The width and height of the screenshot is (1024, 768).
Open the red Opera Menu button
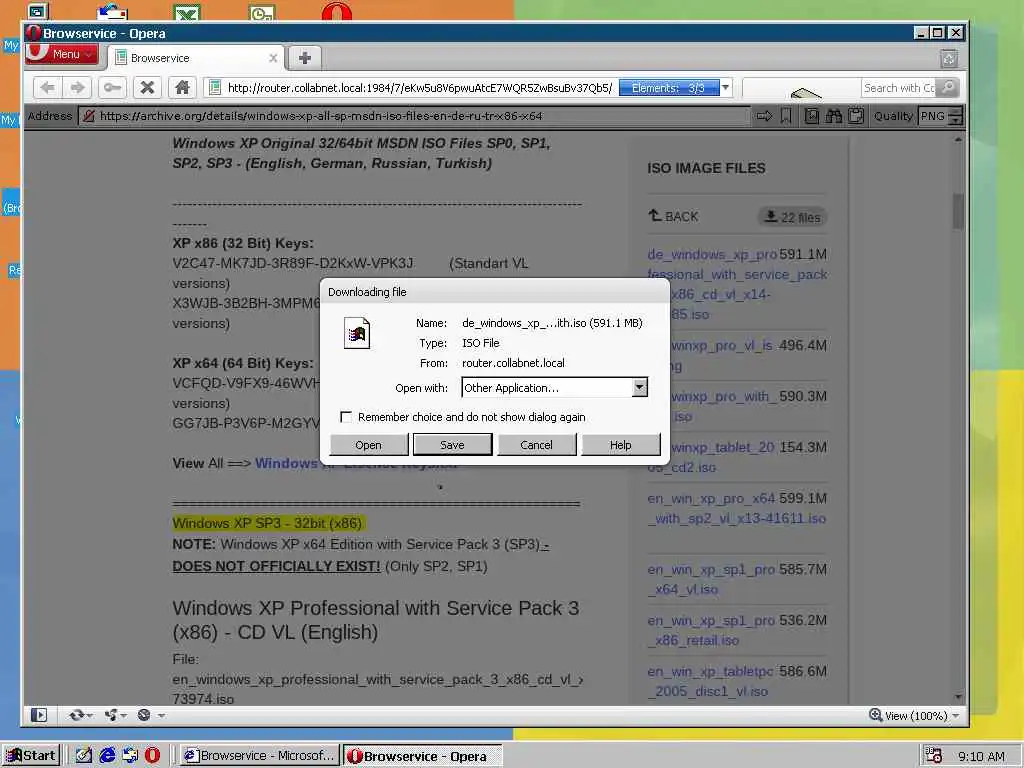point(61,55)
